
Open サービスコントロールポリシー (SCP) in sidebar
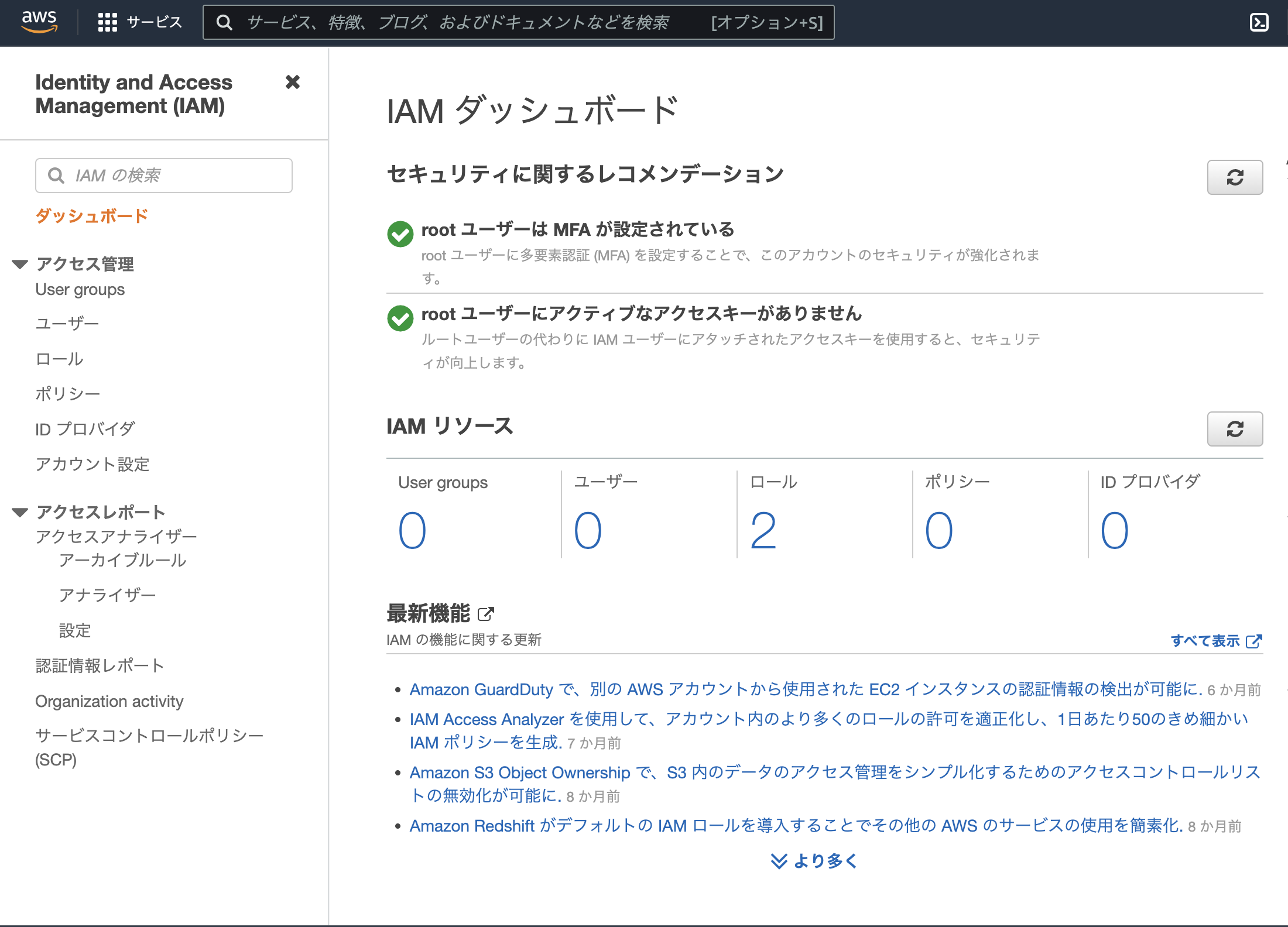tap(149, 747)
